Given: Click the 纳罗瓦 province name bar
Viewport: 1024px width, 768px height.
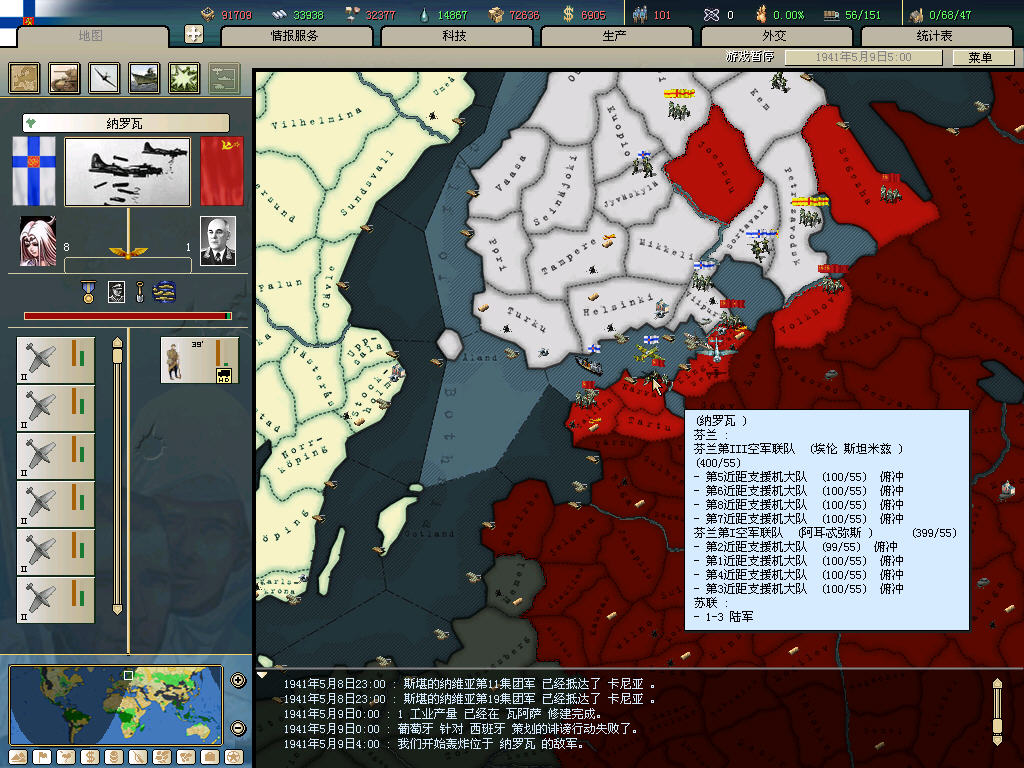Looking at the screenshot, I should click(x=125, y=123).
